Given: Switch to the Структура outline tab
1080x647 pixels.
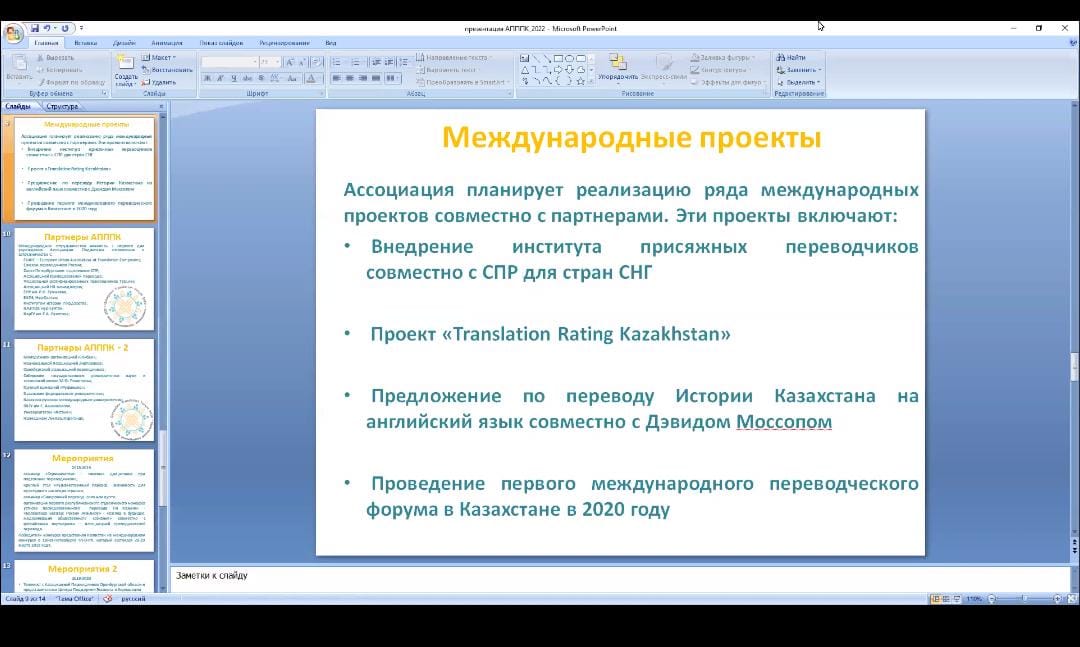Looking at the screenshot, I should (x=62, y=106).
